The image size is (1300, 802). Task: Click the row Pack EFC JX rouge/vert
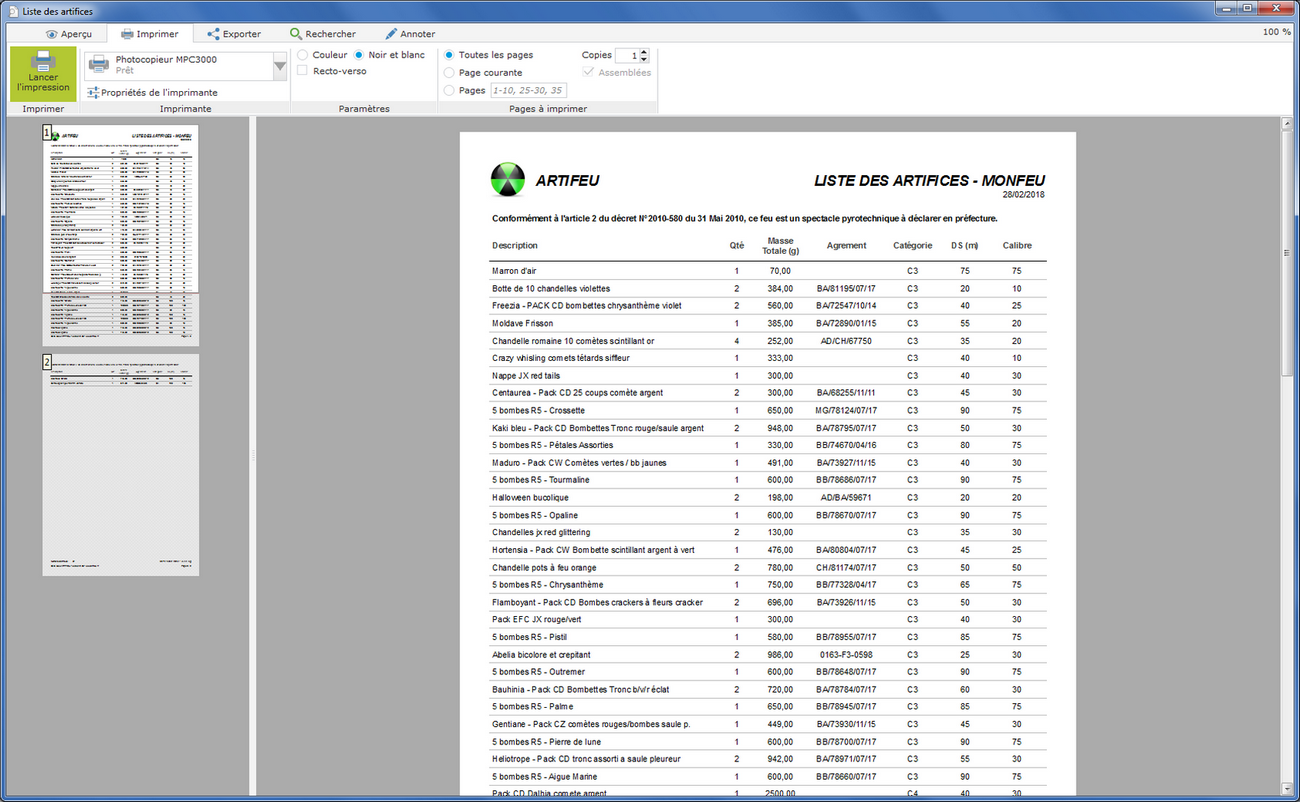[768, 619]
